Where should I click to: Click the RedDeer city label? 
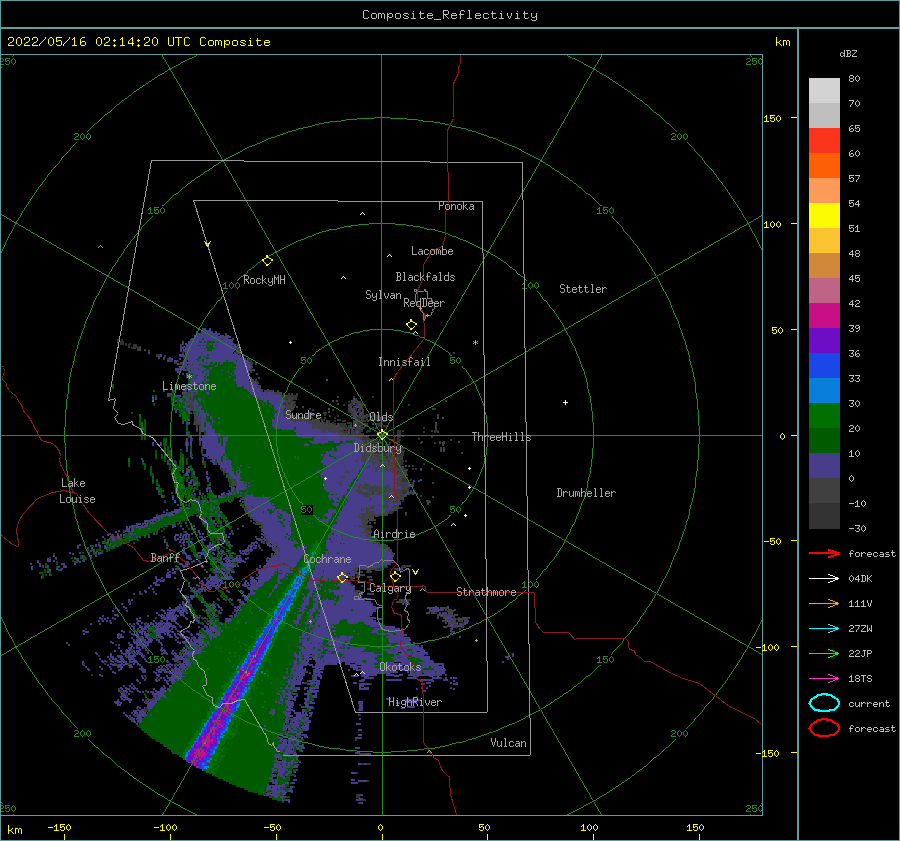424,303
